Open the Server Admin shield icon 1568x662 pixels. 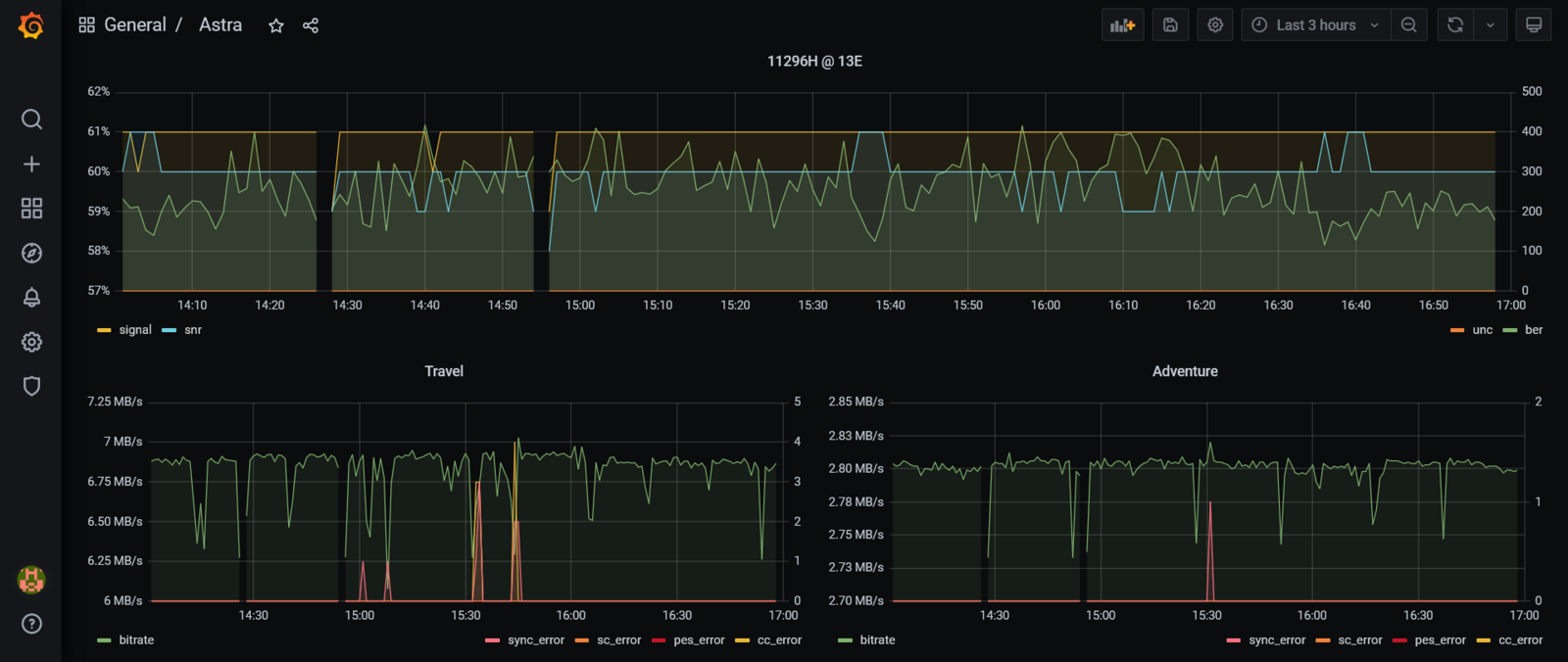[31, 386]
